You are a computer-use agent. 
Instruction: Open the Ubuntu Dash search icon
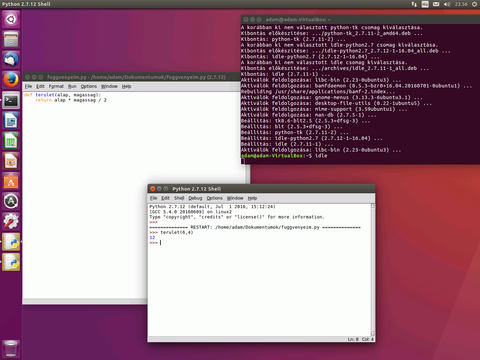(11, 19)
